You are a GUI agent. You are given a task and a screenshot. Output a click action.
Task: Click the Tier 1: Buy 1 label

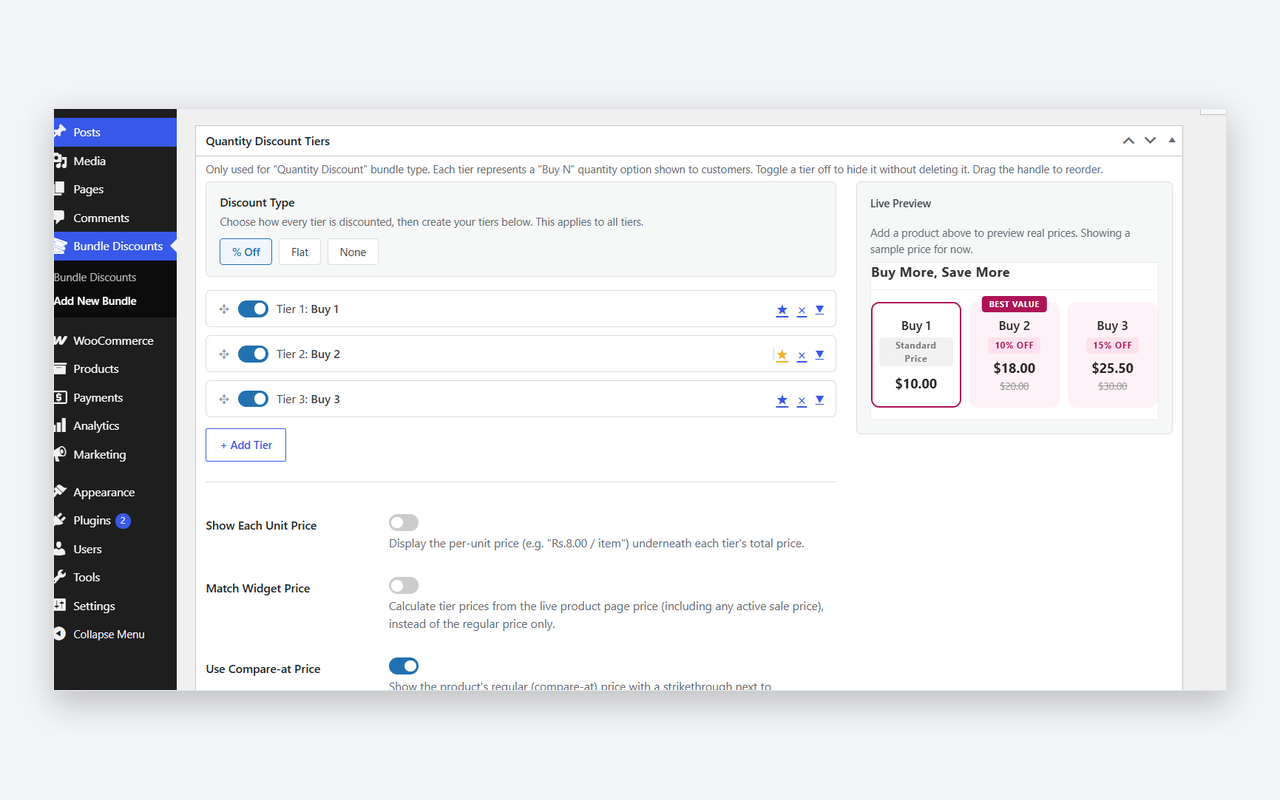click(308, 309)
